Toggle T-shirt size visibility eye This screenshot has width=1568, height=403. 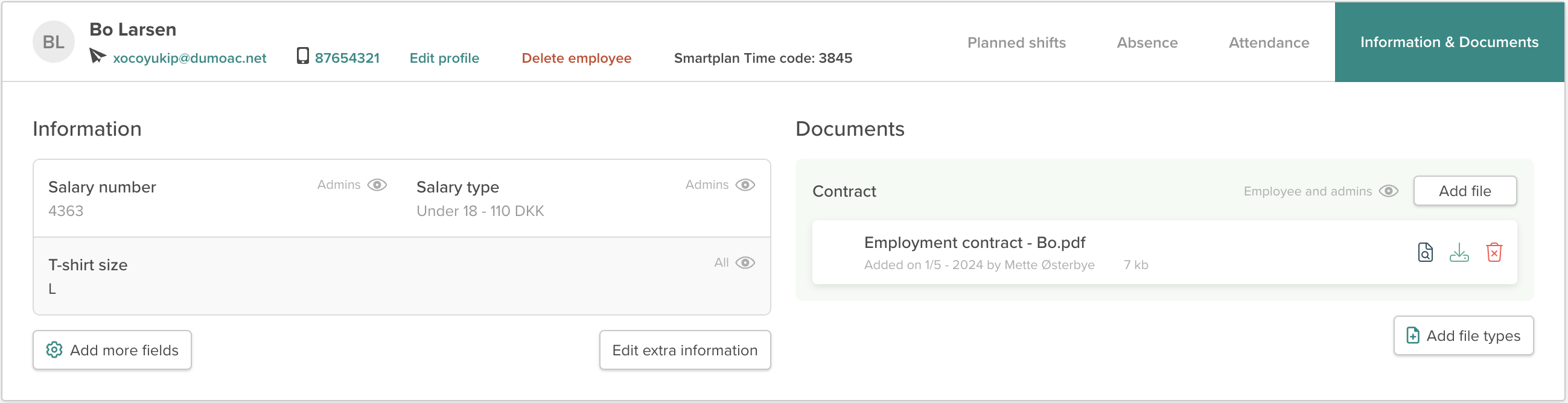(x=745, y=262)
